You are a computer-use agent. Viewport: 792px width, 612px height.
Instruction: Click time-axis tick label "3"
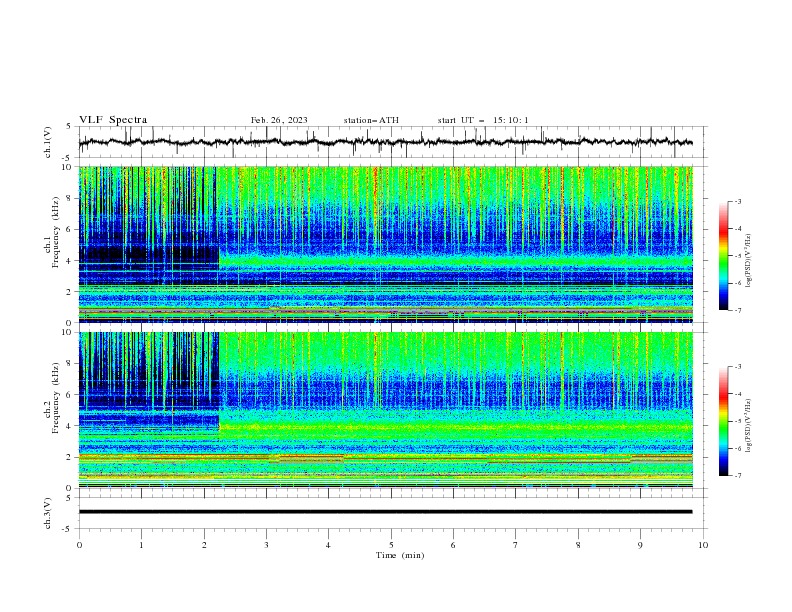click(266, 545)
